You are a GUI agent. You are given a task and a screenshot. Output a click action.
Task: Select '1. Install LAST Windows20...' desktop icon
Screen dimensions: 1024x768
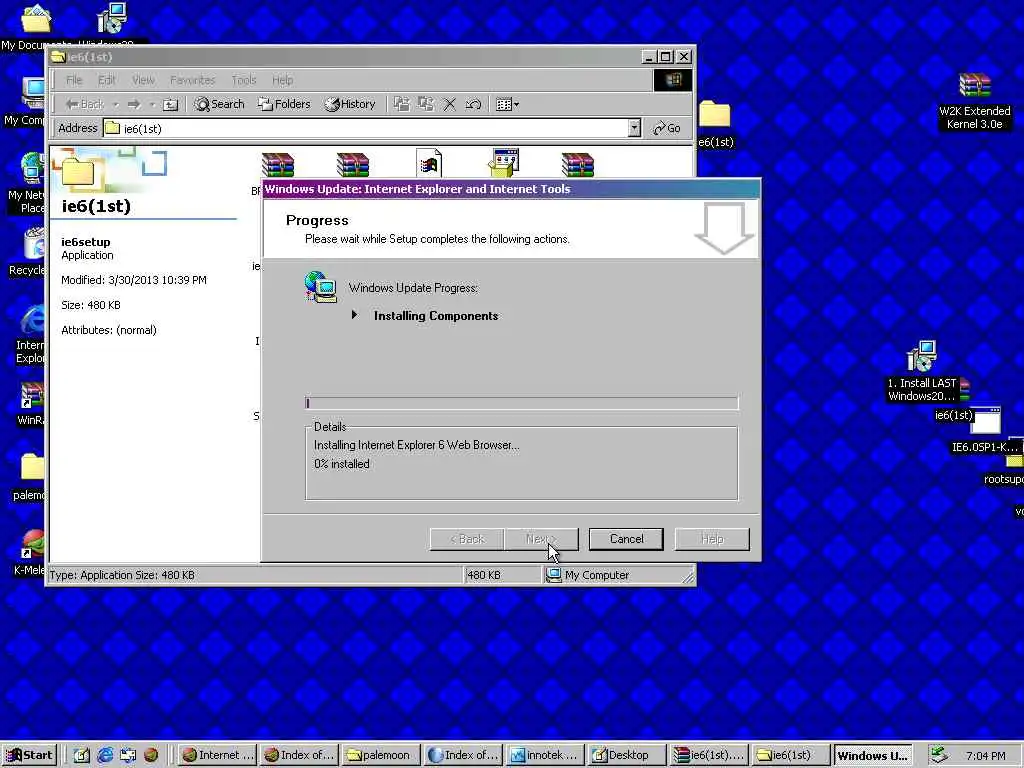921,371
